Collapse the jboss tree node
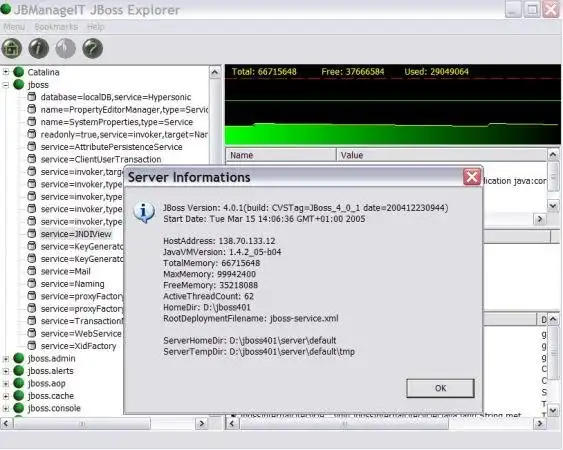The width and height of the screenshot is (563, 450). click(x=6, y=85)
